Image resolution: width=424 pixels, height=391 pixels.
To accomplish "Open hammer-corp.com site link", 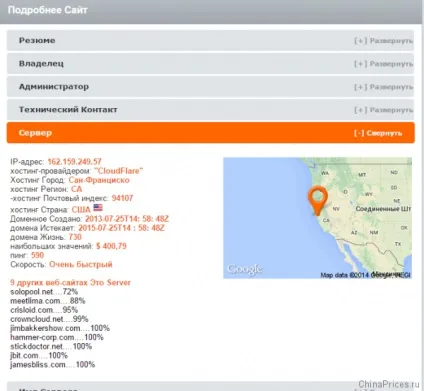I will [42, 337].
